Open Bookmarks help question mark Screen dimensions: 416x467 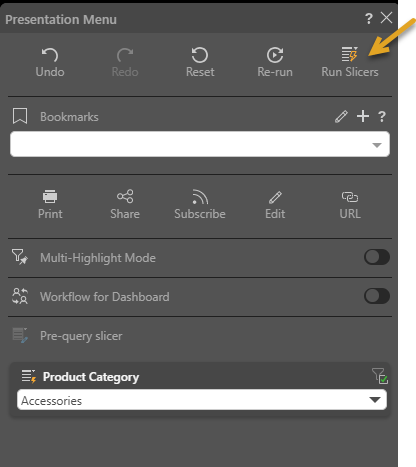[x=382, y=117]
